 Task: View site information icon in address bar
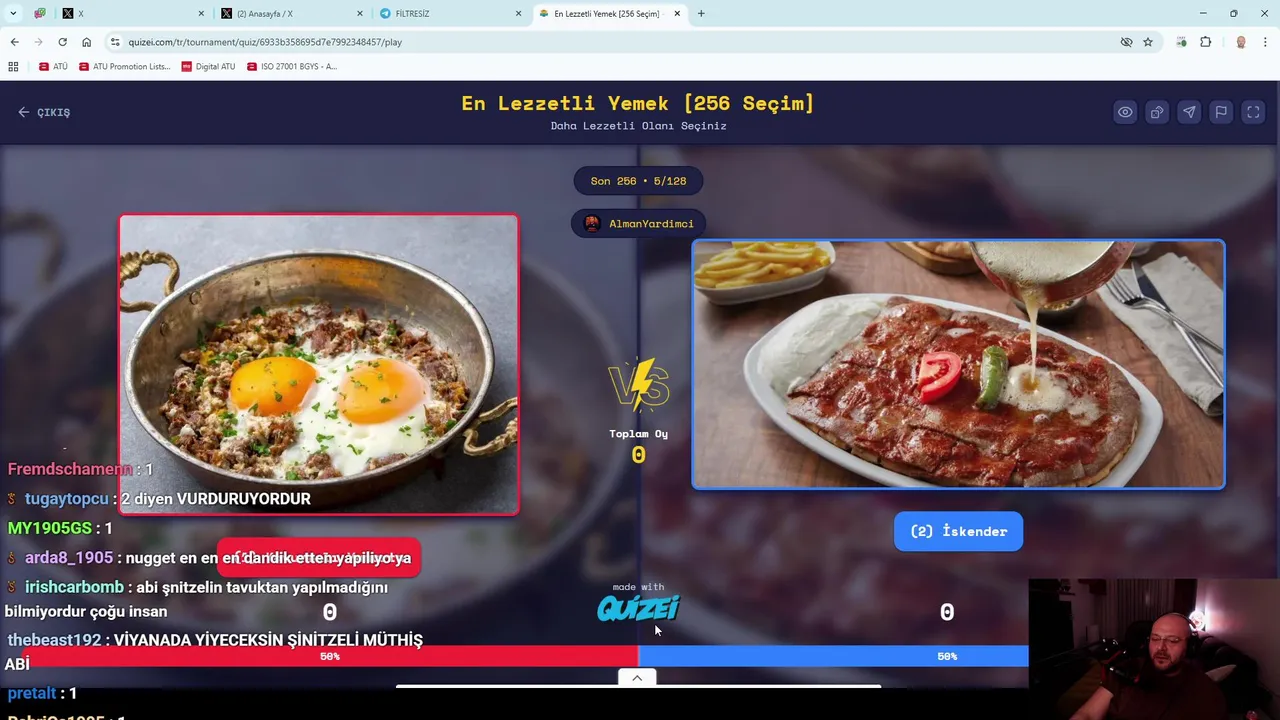(115, 42)
